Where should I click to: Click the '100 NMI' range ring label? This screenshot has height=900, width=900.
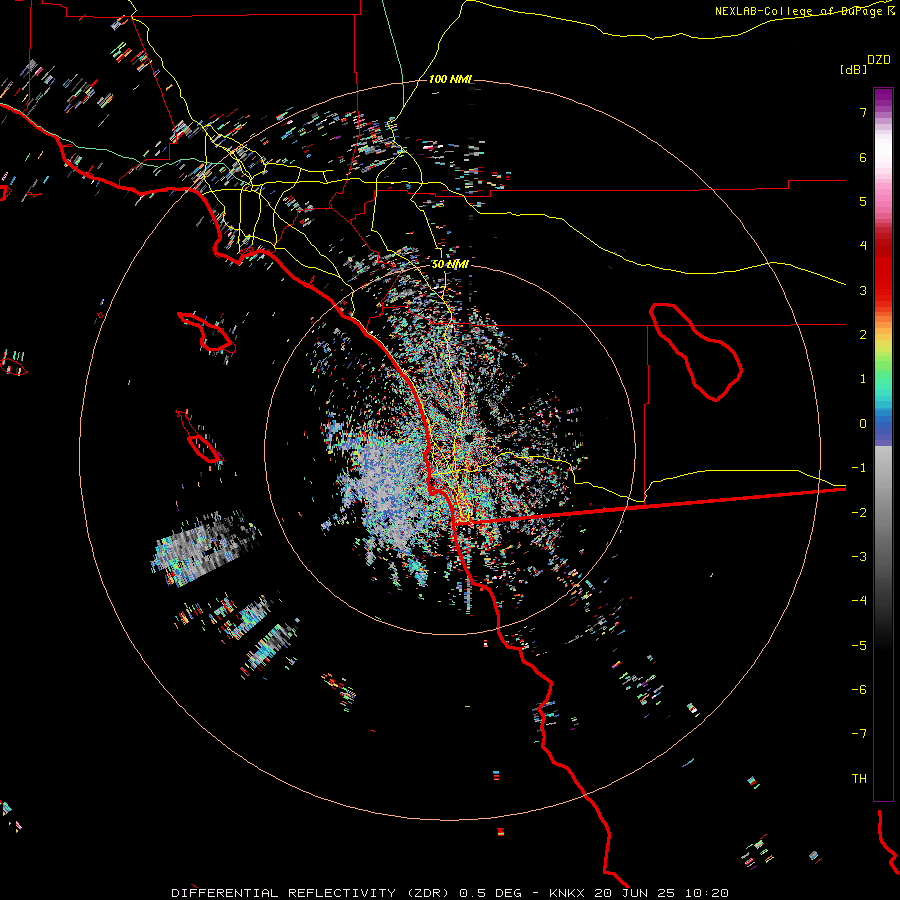449,79
